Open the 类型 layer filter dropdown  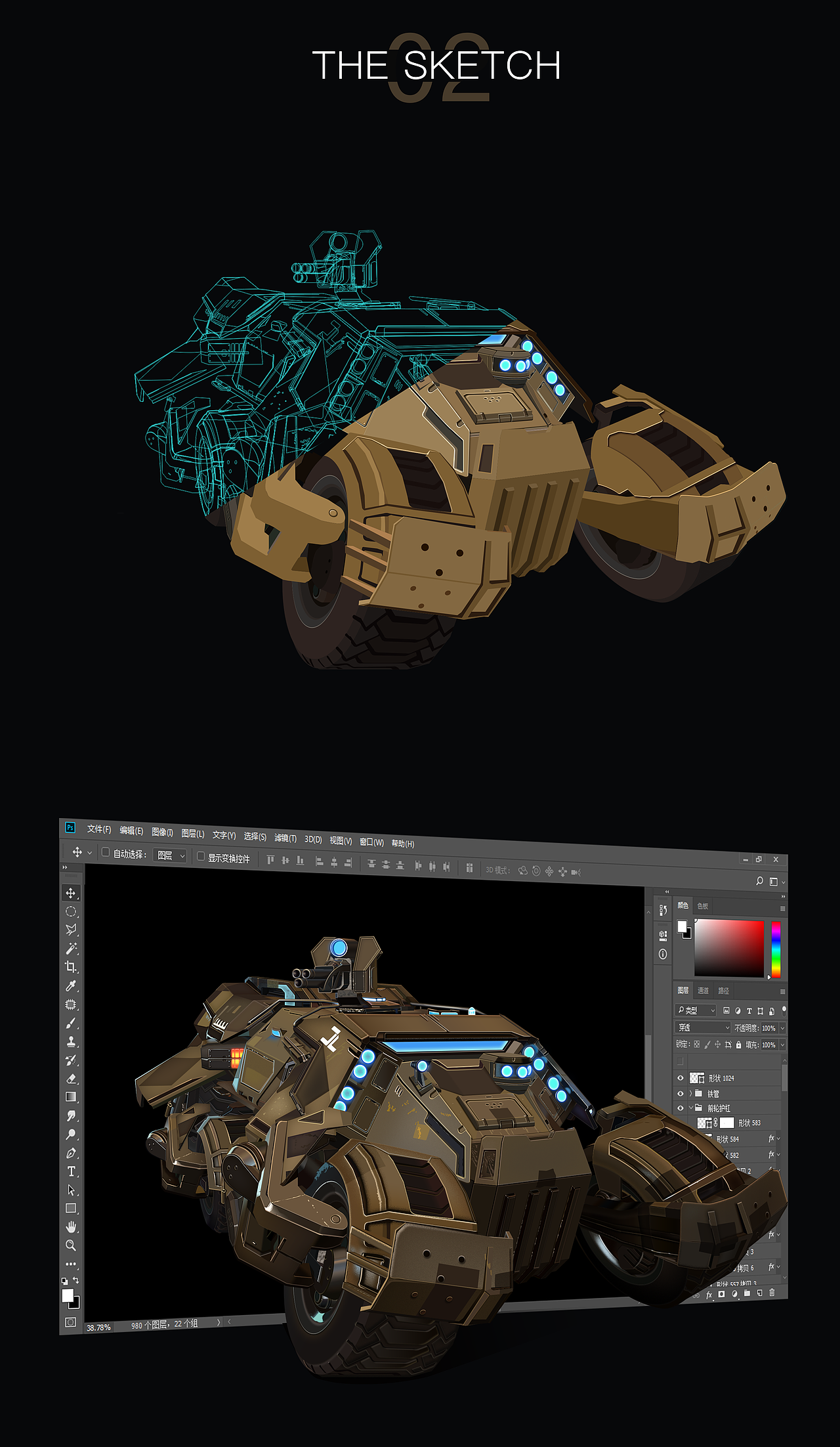[696, 1010]
